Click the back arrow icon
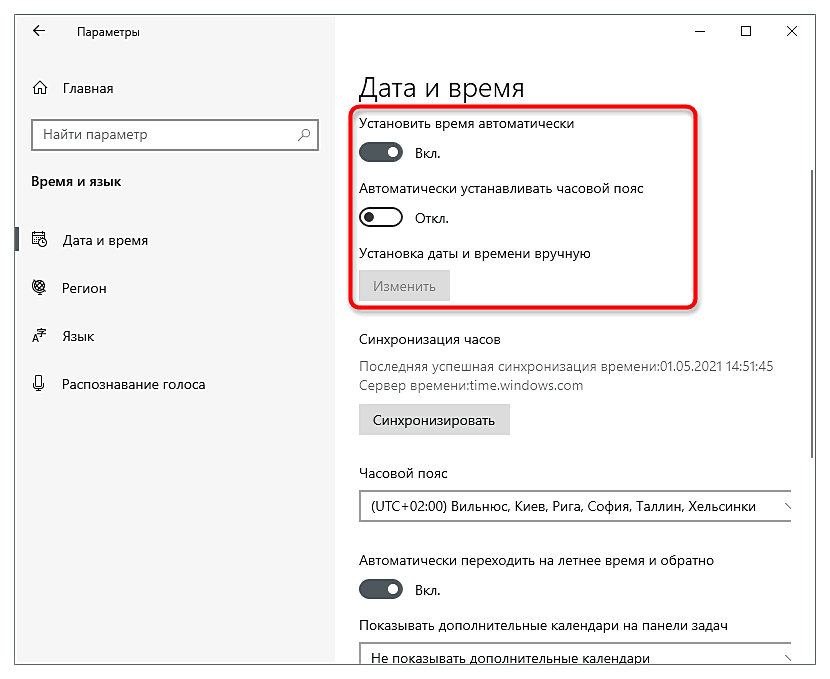This screenshot has height=679, width=830. (x=39, y=32)
